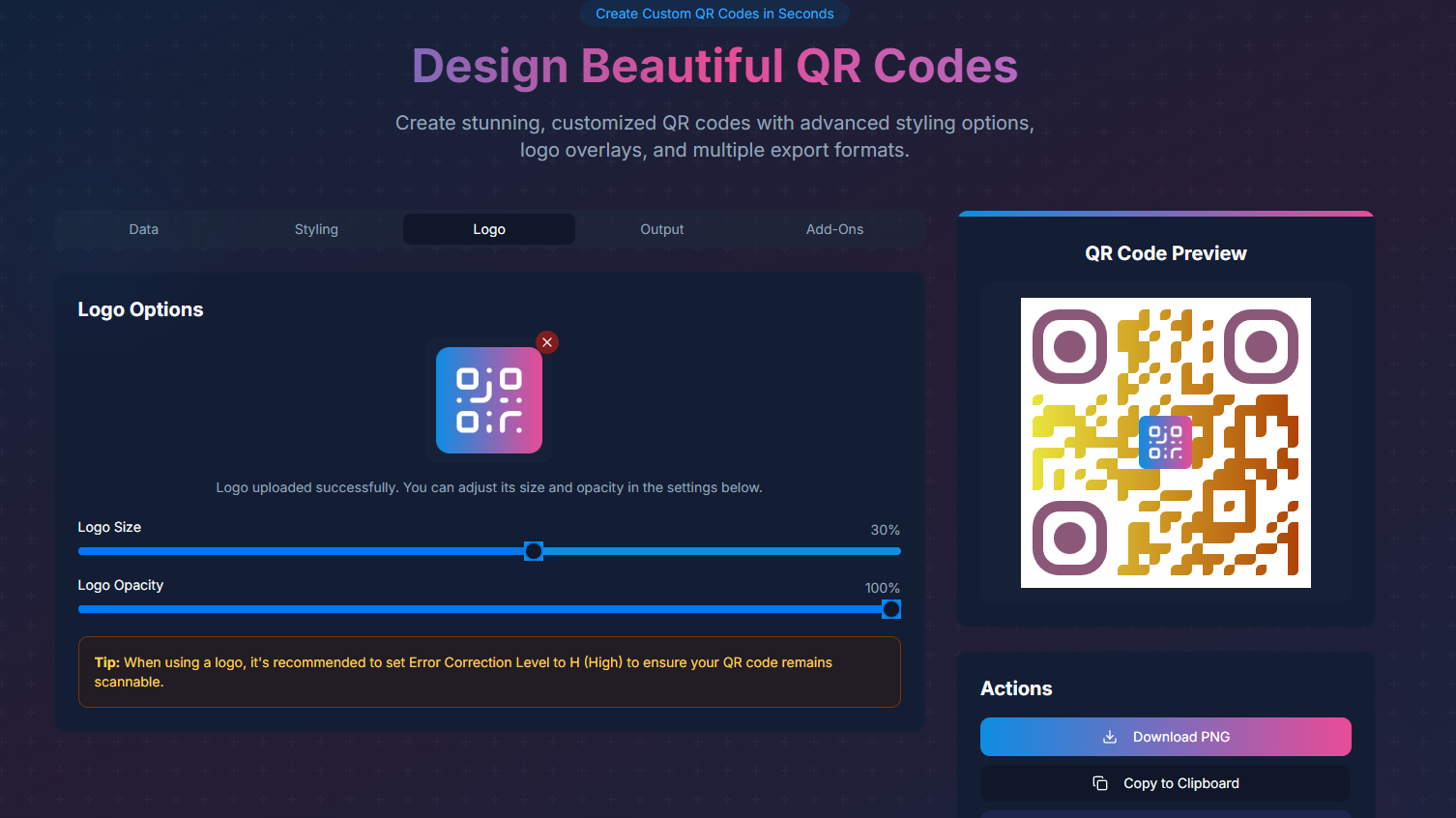Download the QR code as PNG
Screen dimensions: 1456x818
[x=1166, y=737]
